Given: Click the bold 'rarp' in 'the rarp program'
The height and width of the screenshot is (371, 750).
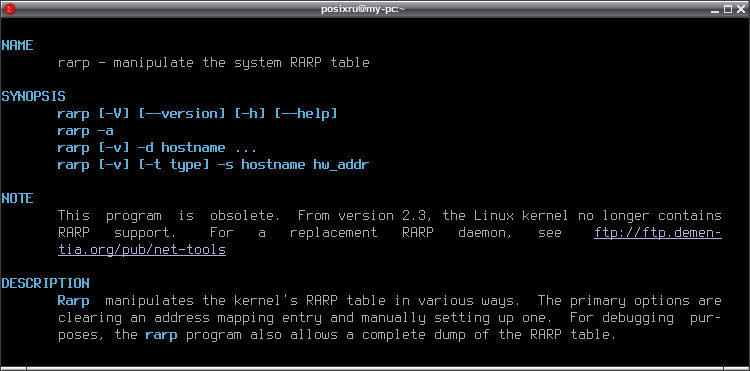Looking at the screenshot, I should coord(161,335).
